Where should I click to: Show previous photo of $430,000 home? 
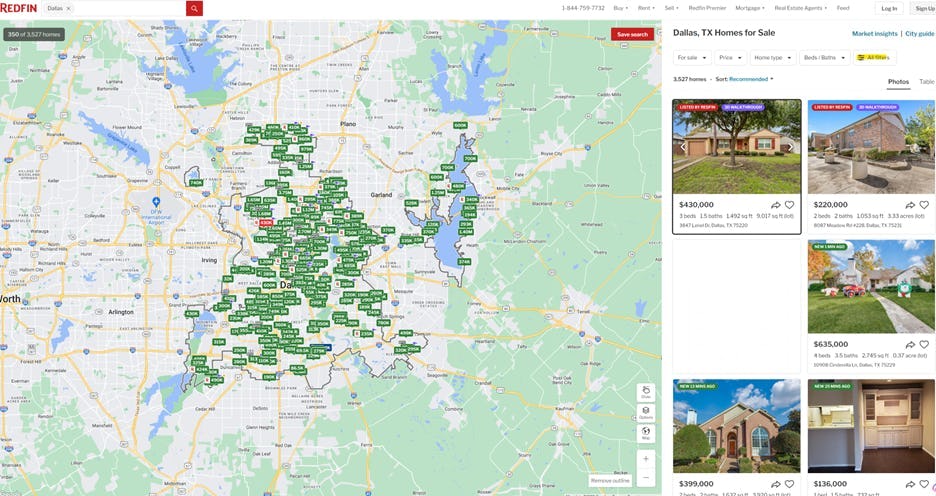pyautogui.click(x=683, y=147)
